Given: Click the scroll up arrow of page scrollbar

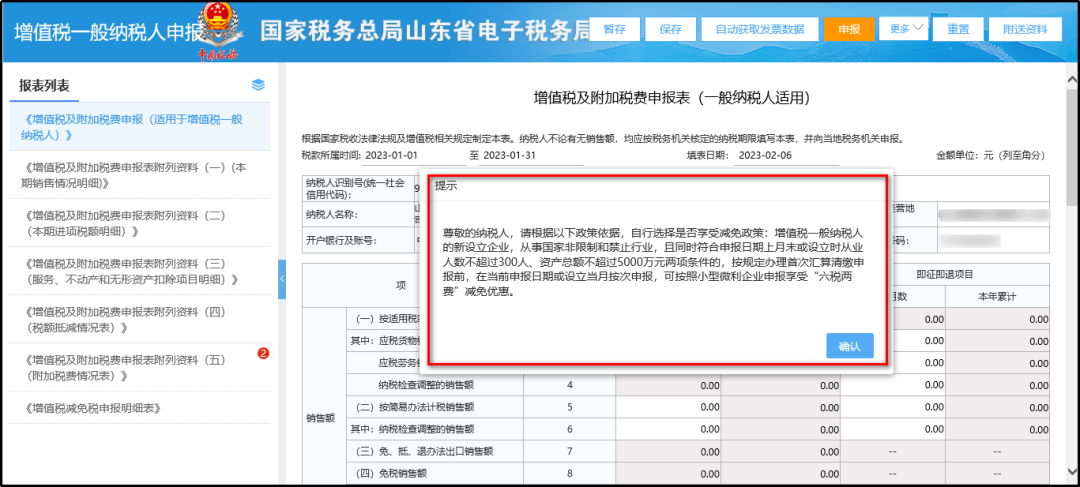Looking at the screenshot, I should pyautogui.click(x=1071, y=81).
